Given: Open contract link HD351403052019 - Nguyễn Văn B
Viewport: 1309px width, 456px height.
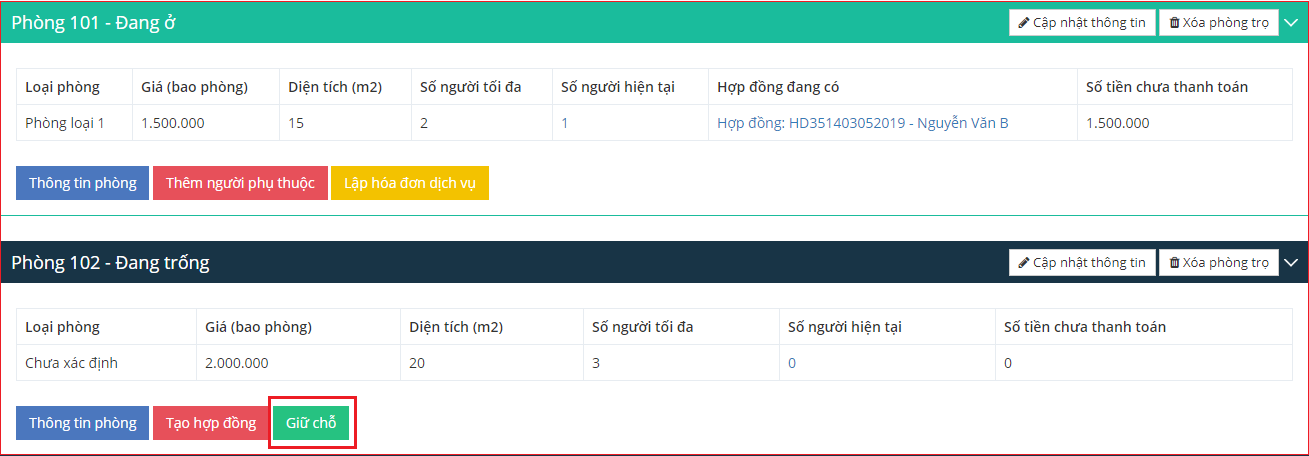Looking at the screenshot, I should (862, 123).
